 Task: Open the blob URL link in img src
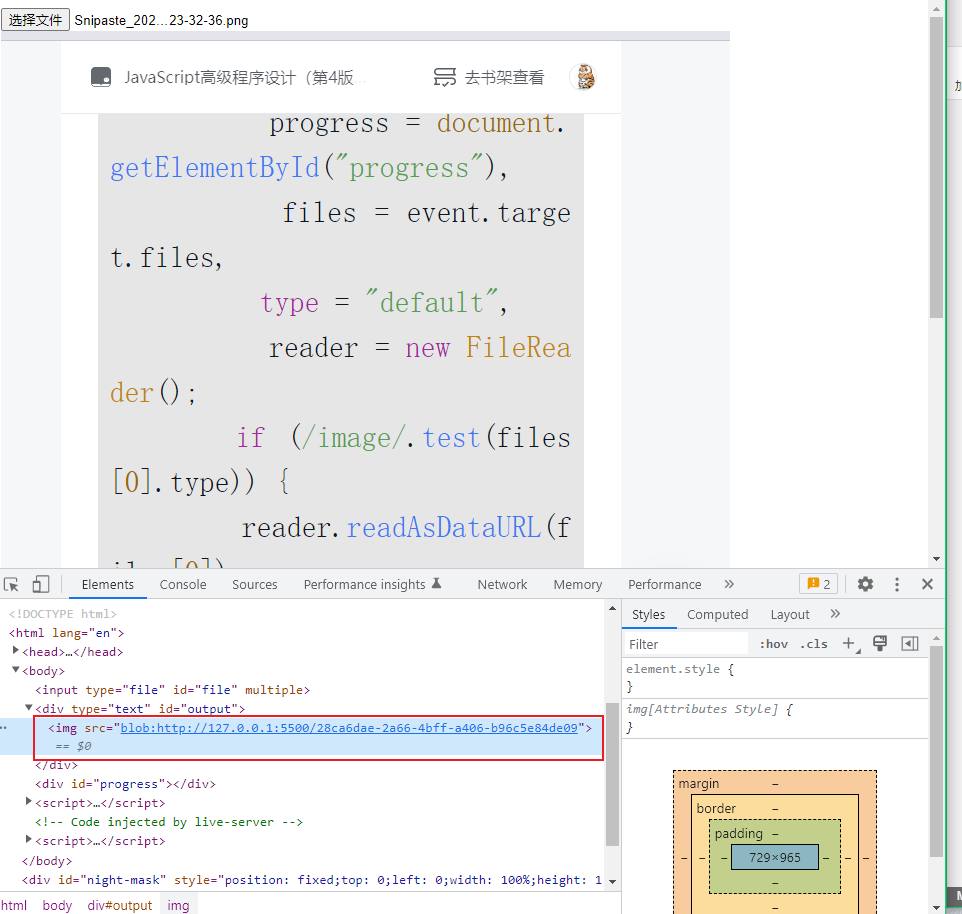pyautogui.click(x=349, y=728)
